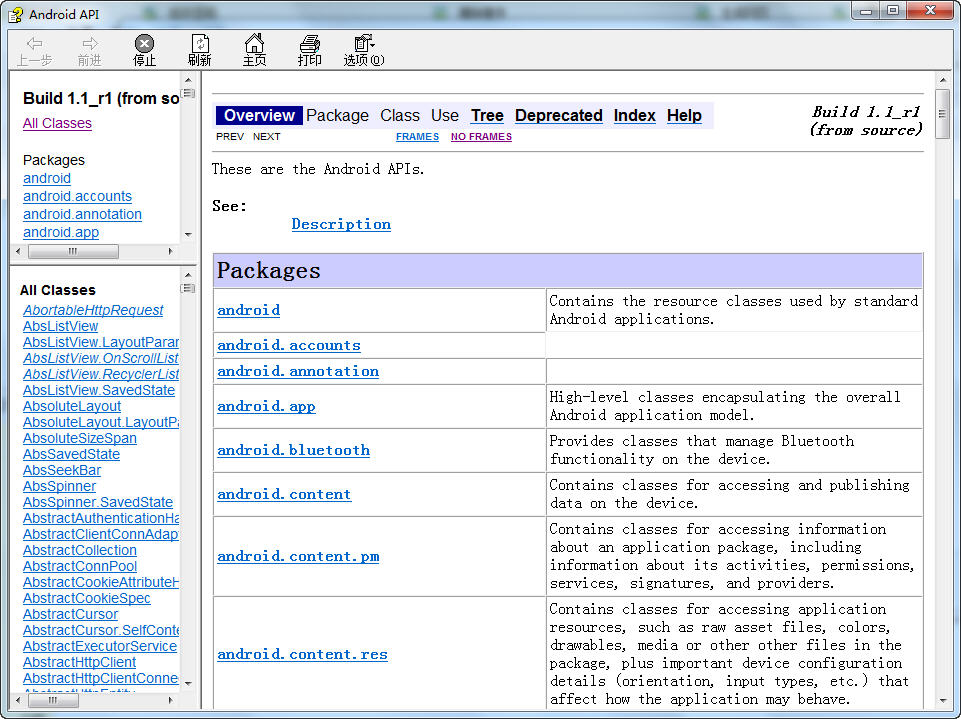Click the packages frame scroll-down arrow
Viewport: 961px width, 719px height.
tap(188, 235)
